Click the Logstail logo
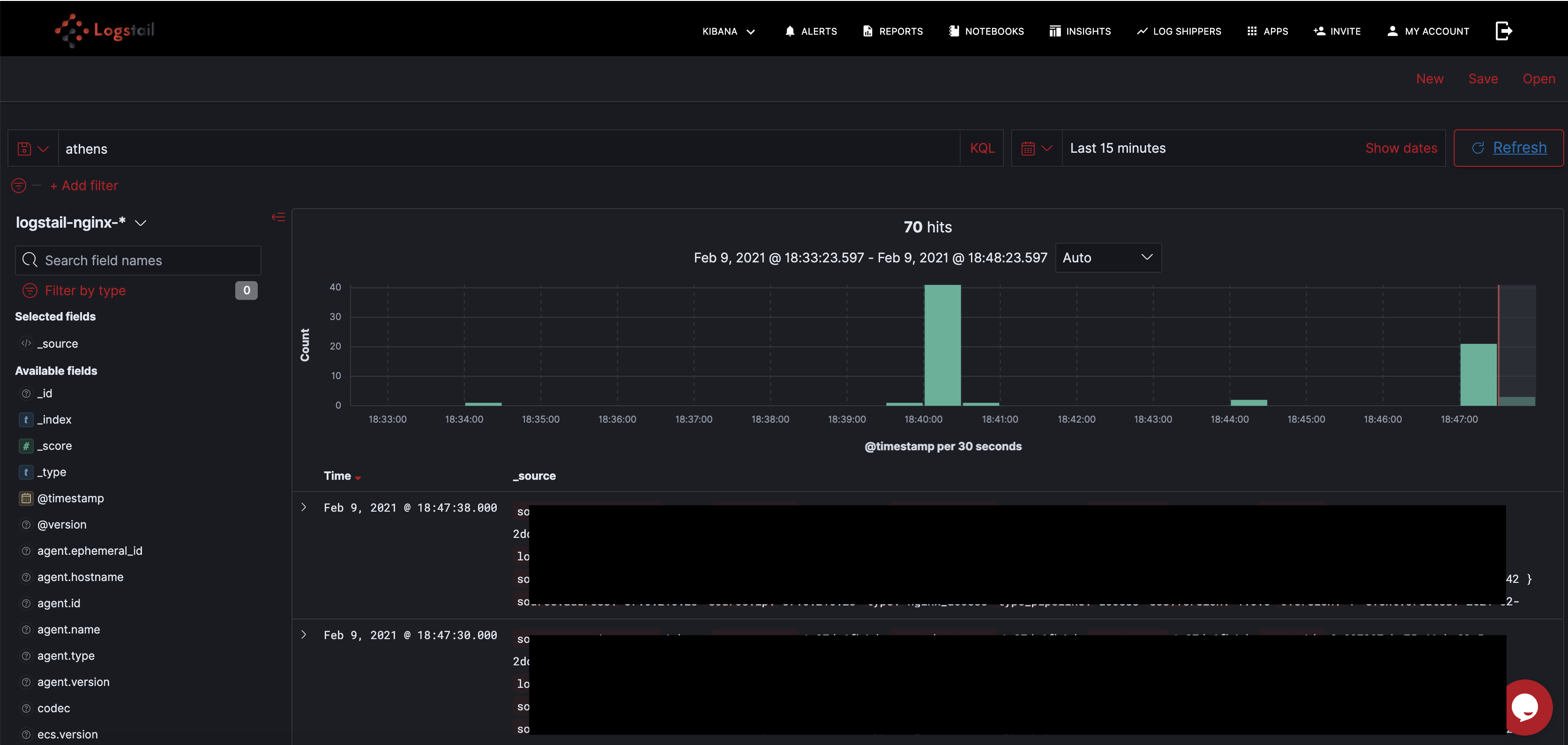This screenshot has width=1568, height=745. point(105,30)
